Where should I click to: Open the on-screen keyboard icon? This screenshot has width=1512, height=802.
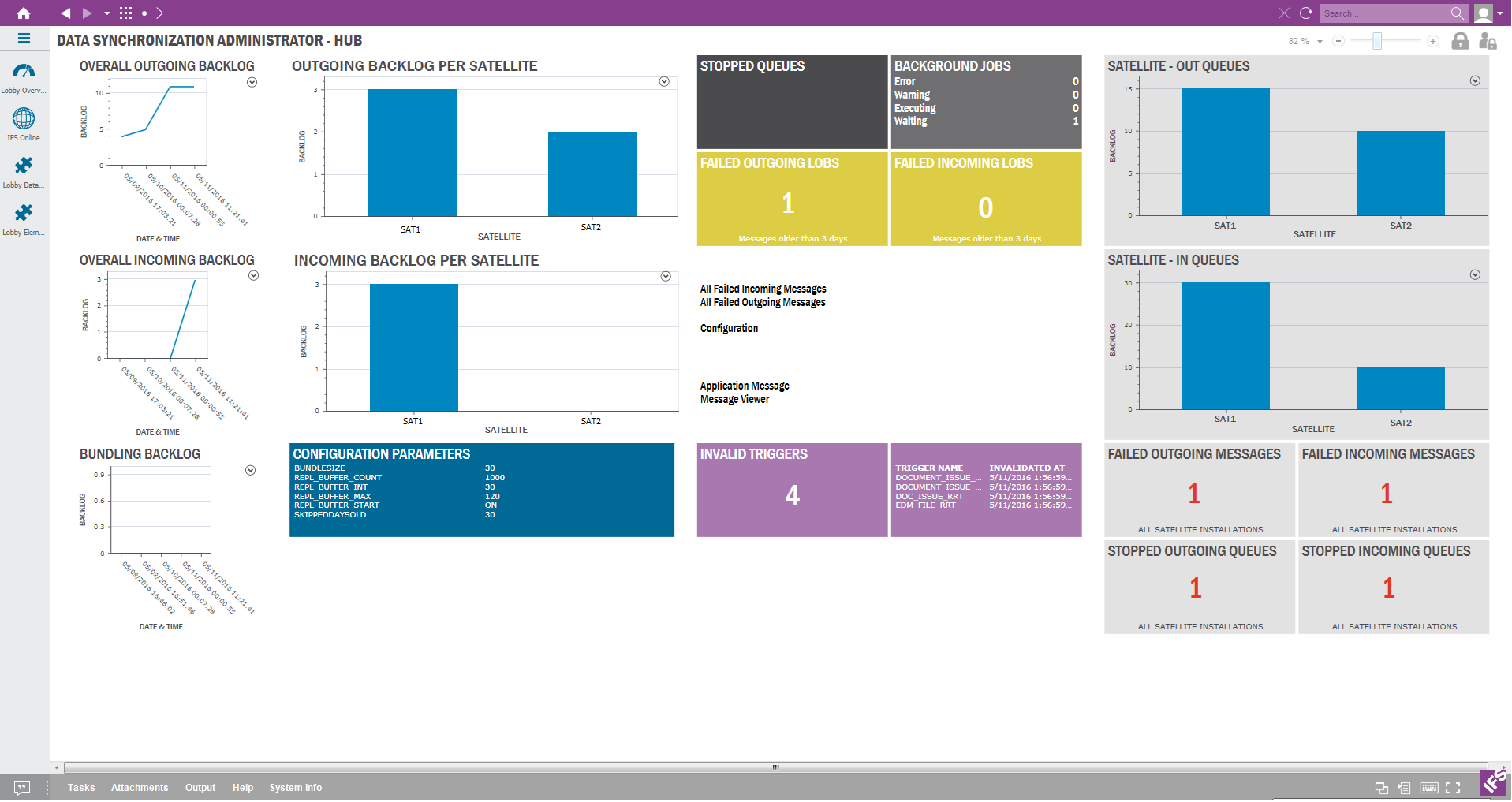(x=1429, y=788)
